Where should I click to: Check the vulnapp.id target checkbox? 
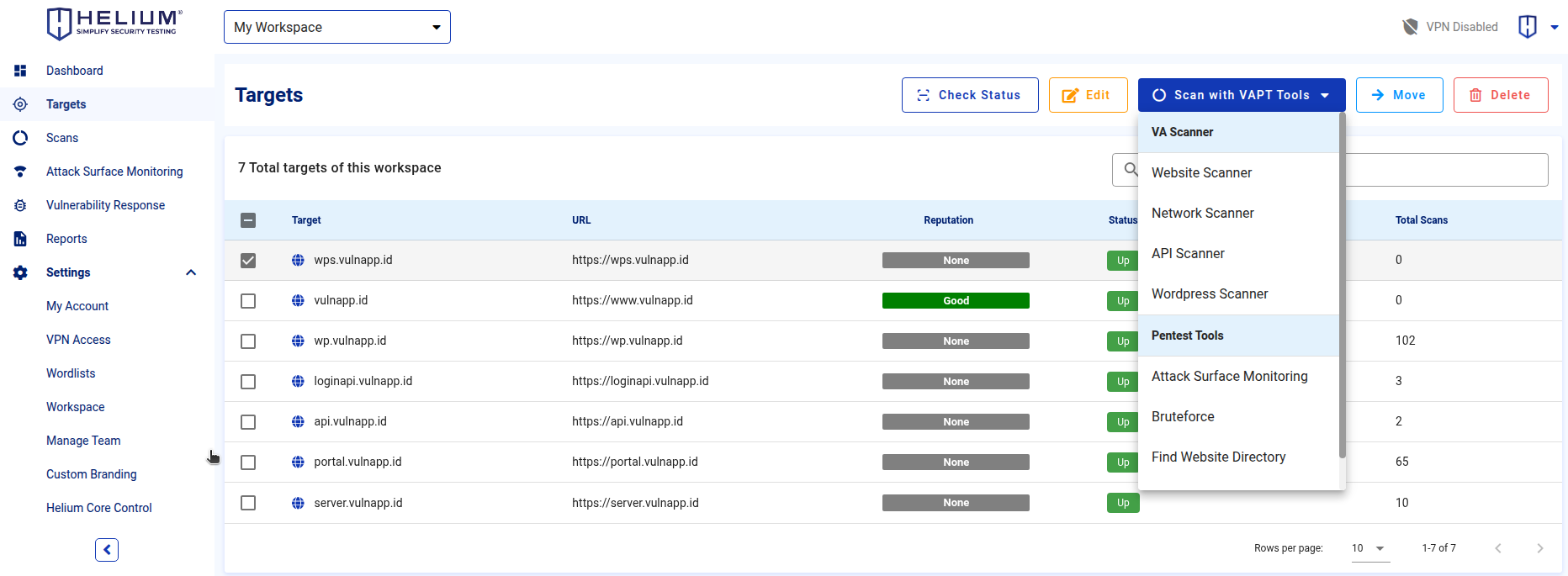[x=248, y=301]
